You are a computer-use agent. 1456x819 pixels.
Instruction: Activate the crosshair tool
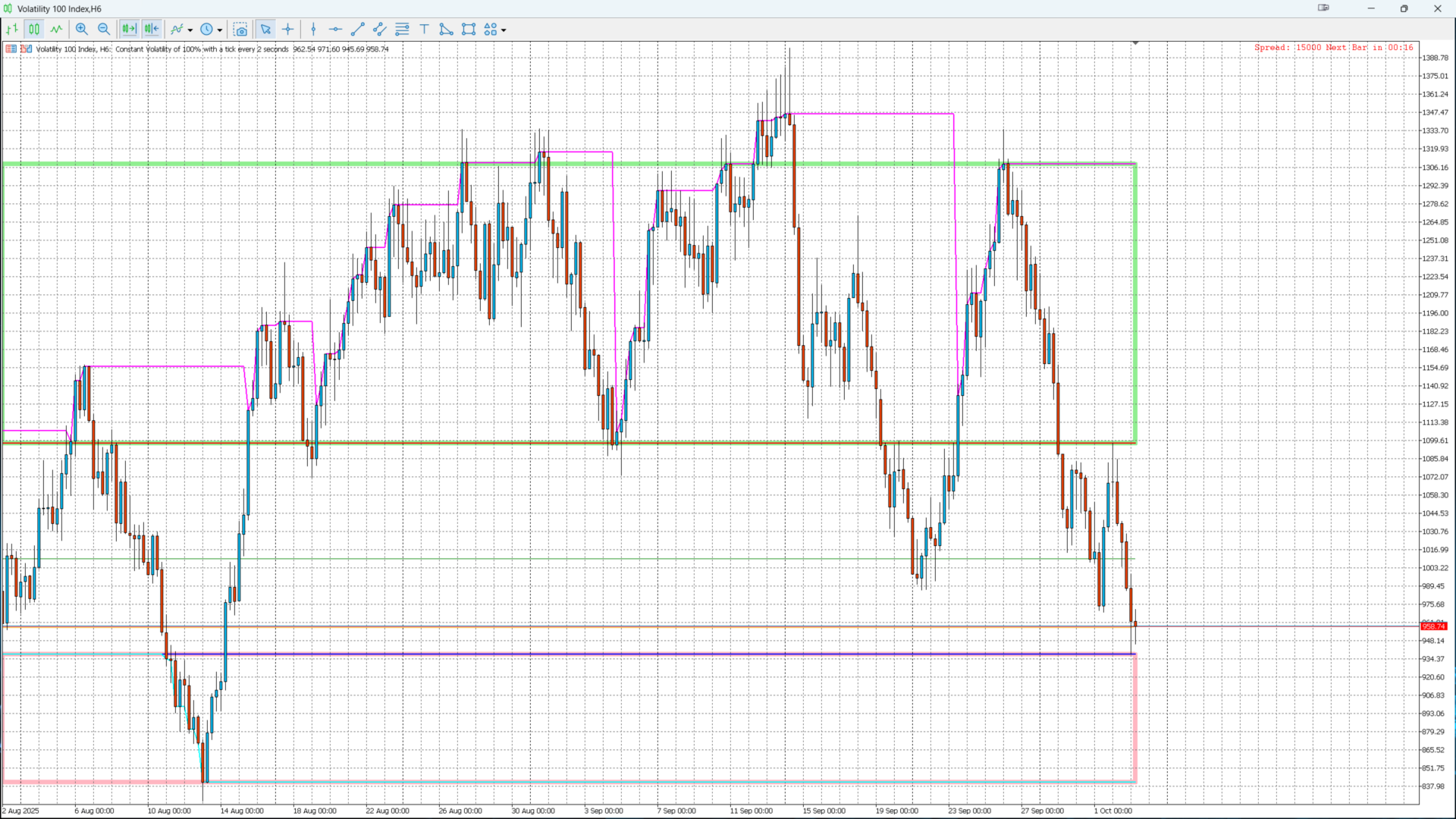pos(288,29)
